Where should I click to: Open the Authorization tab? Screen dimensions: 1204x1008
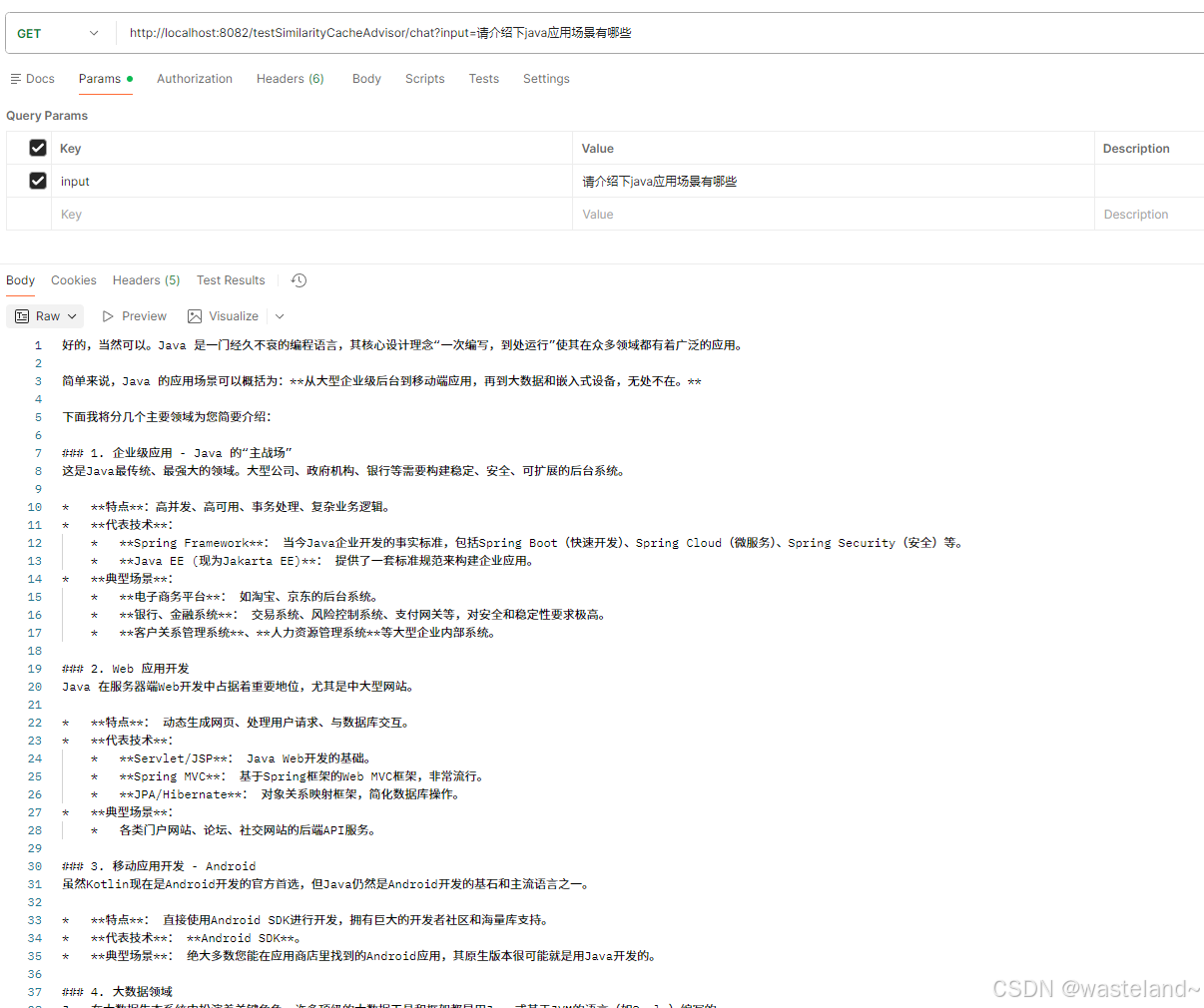pyautogui.click(x=195, y=79)
